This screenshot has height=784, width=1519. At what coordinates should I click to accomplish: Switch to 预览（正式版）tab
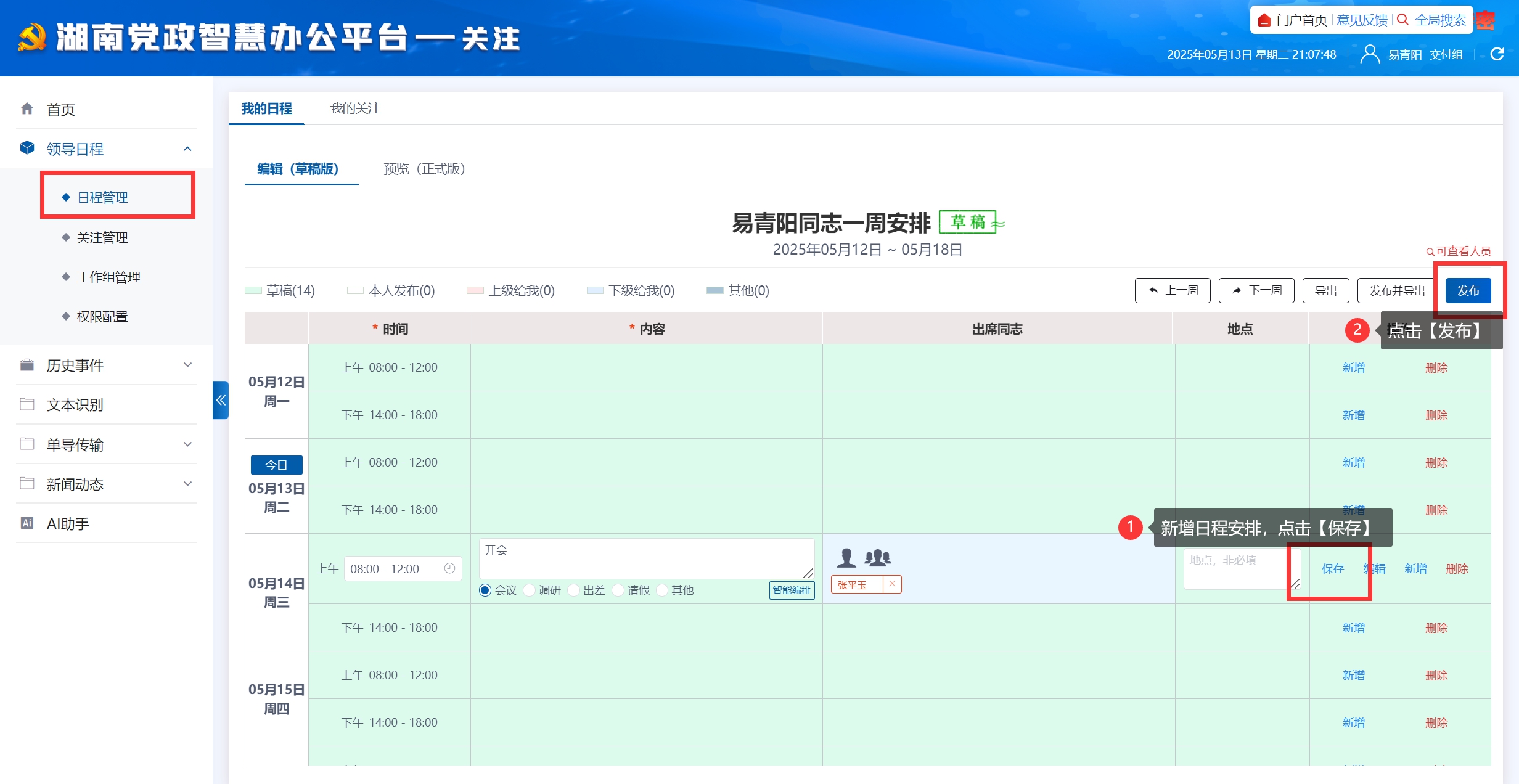coord(424,169)
